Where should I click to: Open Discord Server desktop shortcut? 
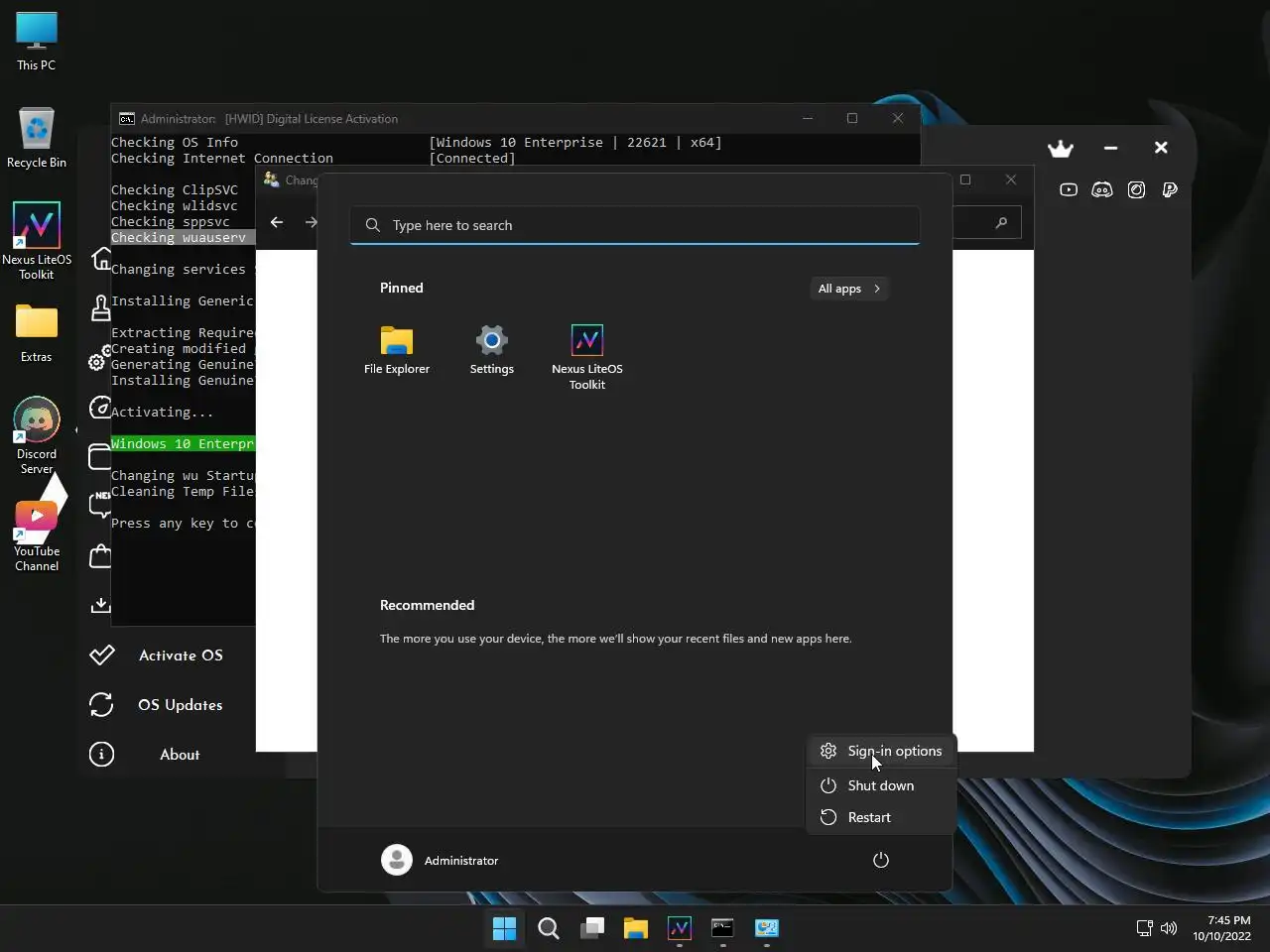37,435
